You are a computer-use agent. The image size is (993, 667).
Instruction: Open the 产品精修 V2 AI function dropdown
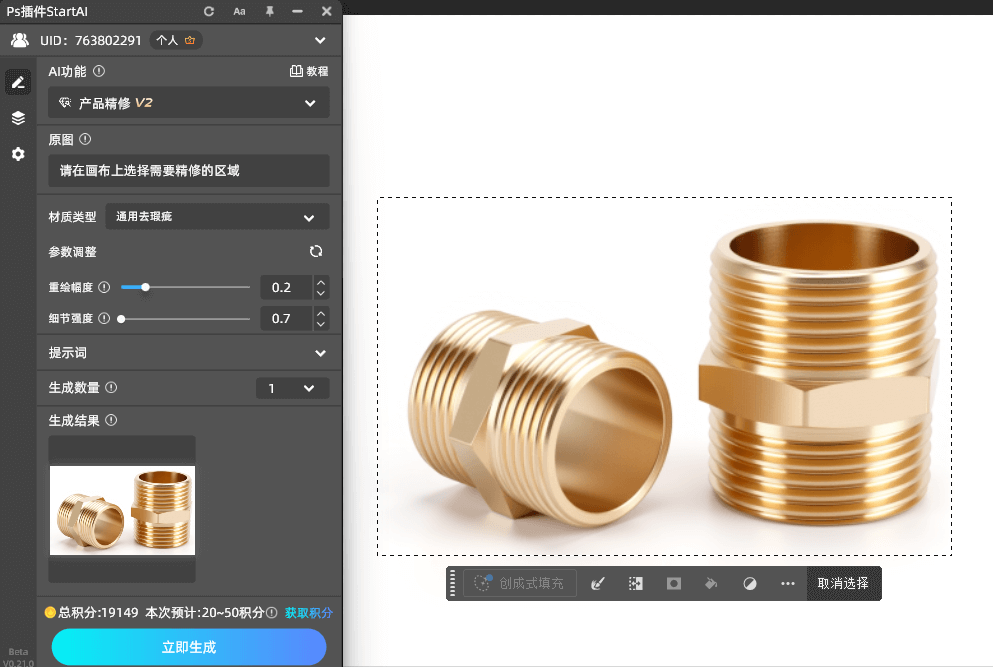(189, 103)
